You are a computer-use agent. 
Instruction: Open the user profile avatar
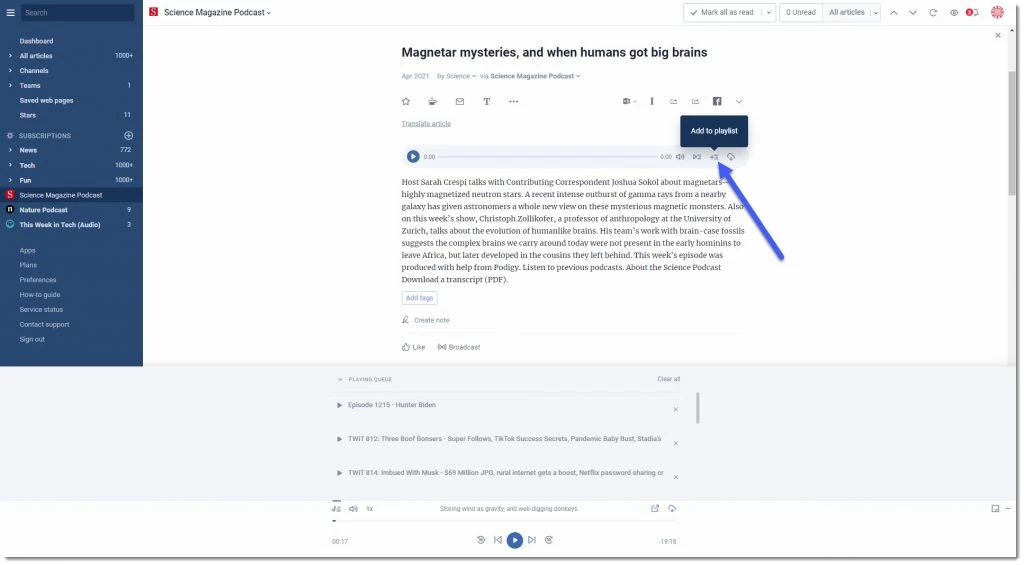(997, 12)
